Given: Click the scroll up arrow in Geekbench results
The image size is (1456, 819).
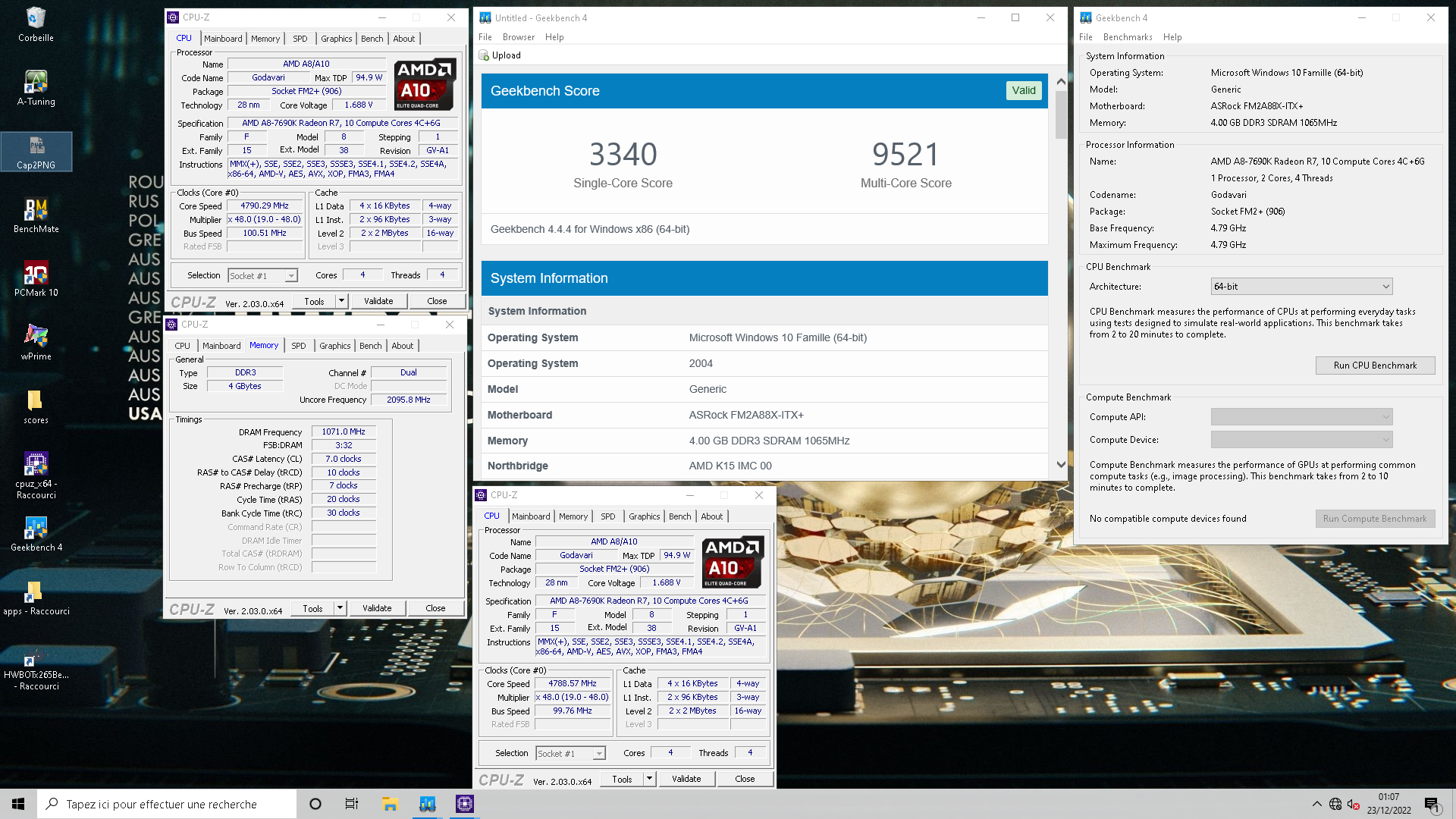Looking at the screenshot, I should tap(1061, 81).
